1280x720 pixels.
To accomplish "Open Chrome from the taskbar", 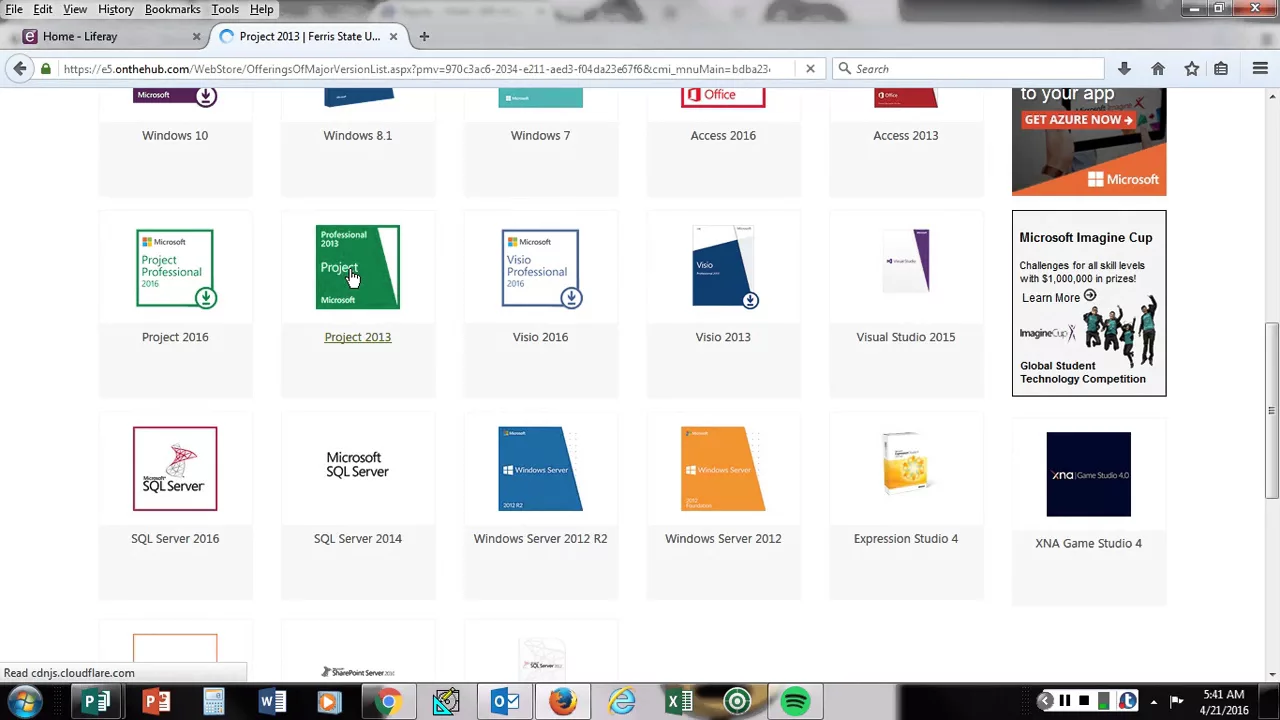I will 389,702.
